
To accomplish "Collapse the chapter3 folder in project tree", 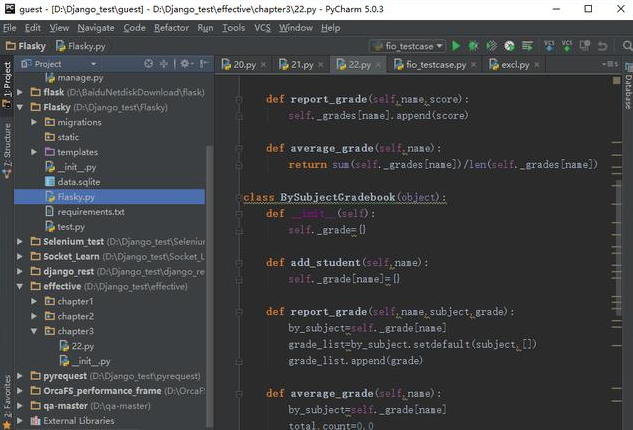I will point(35,331).
